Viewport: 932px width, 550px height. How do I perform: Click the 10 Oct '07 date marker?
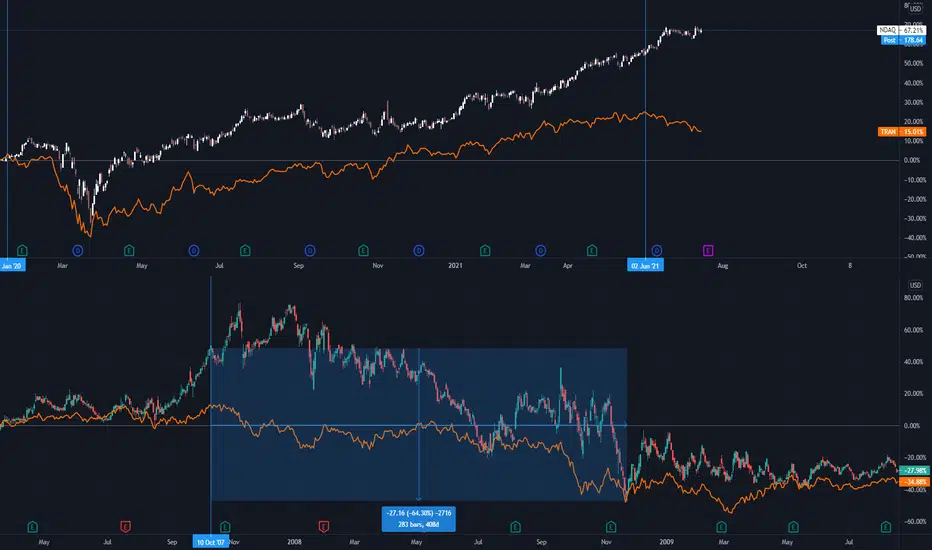(x=210, y=542)
